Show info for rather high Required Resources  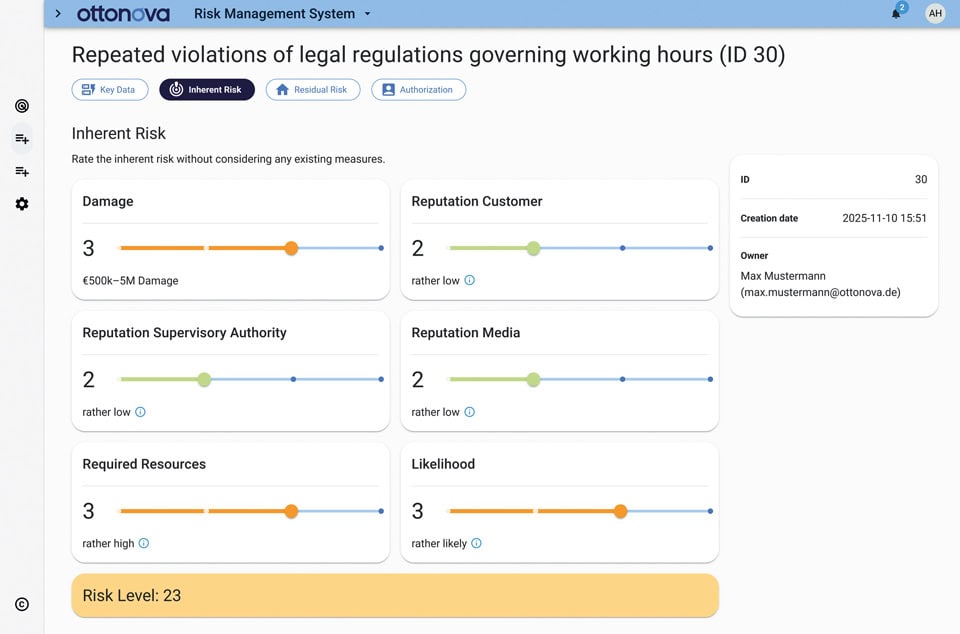[x=143, y=543]
